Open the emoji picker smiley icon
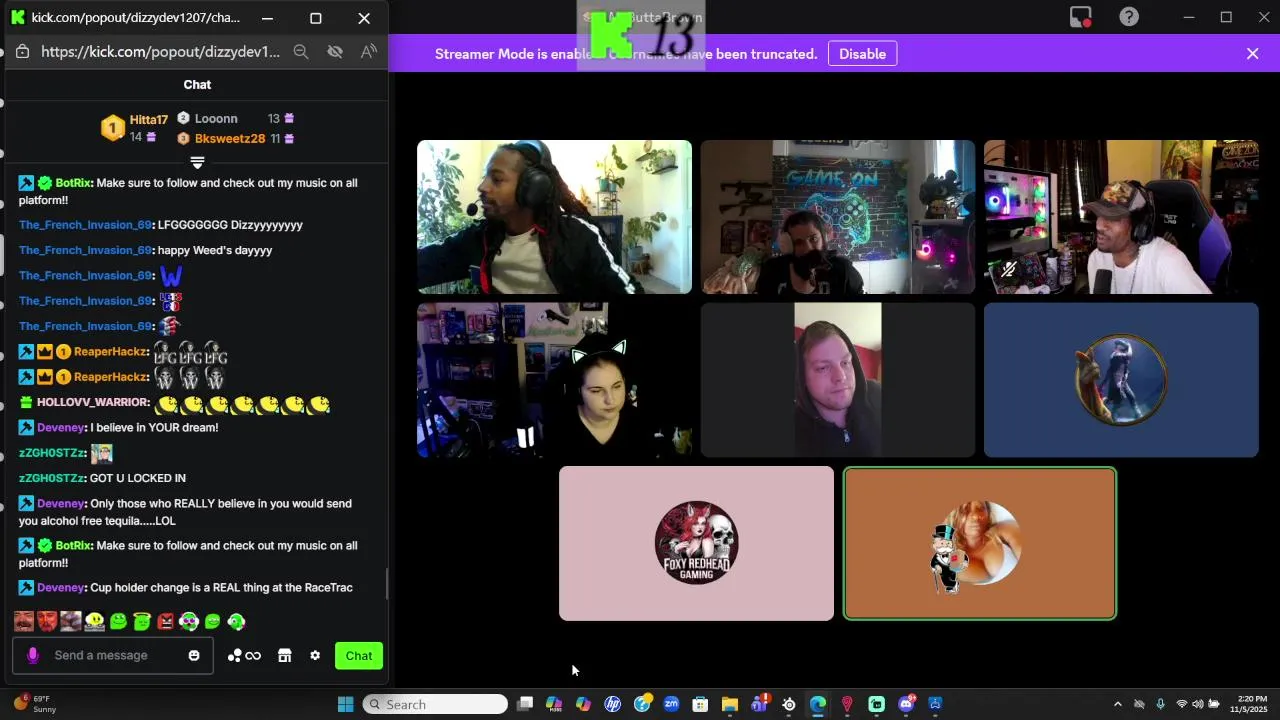1280x720 pixels. click(194, 656)
